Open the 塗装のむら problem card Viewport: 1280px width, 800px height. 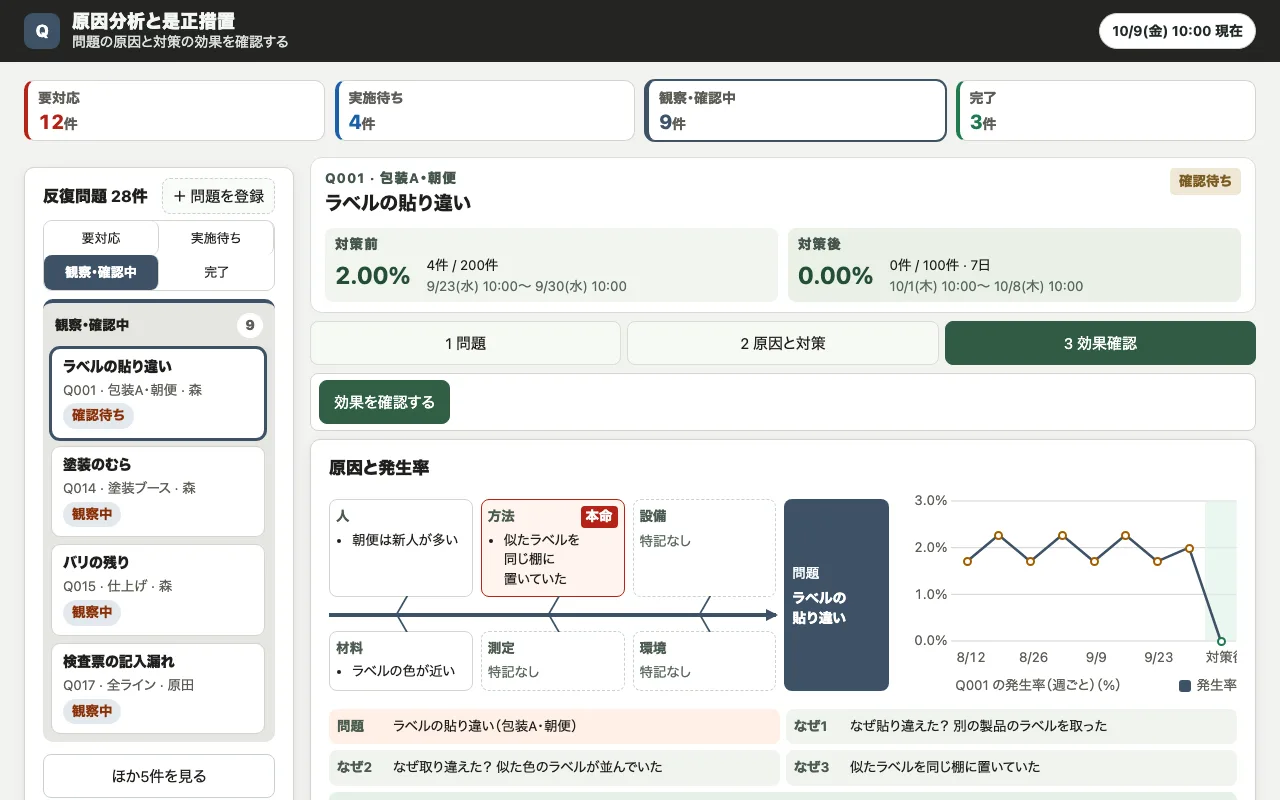coord(158,491)
